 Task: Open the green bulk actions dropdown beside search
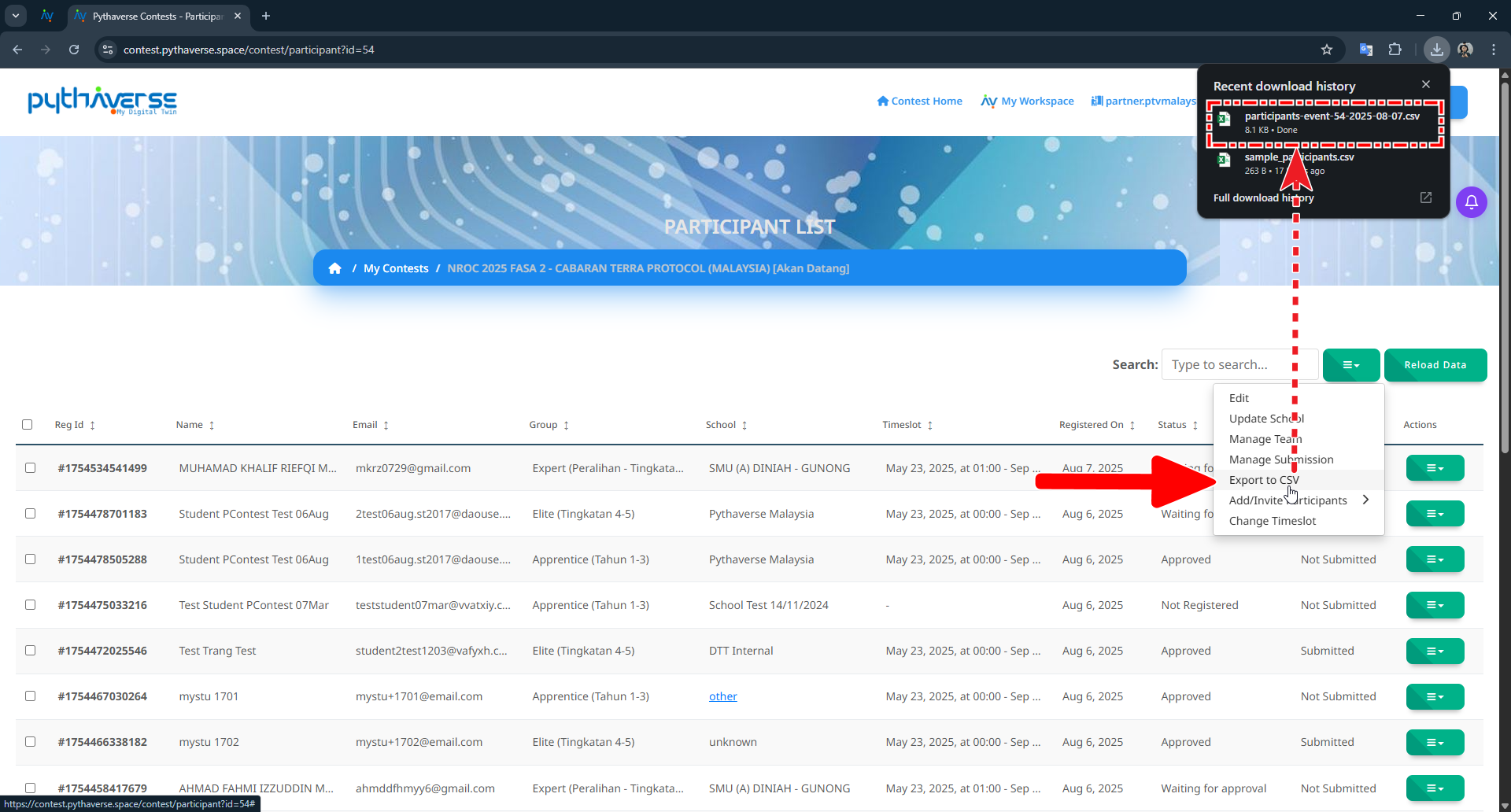[x=1351, y=365]
